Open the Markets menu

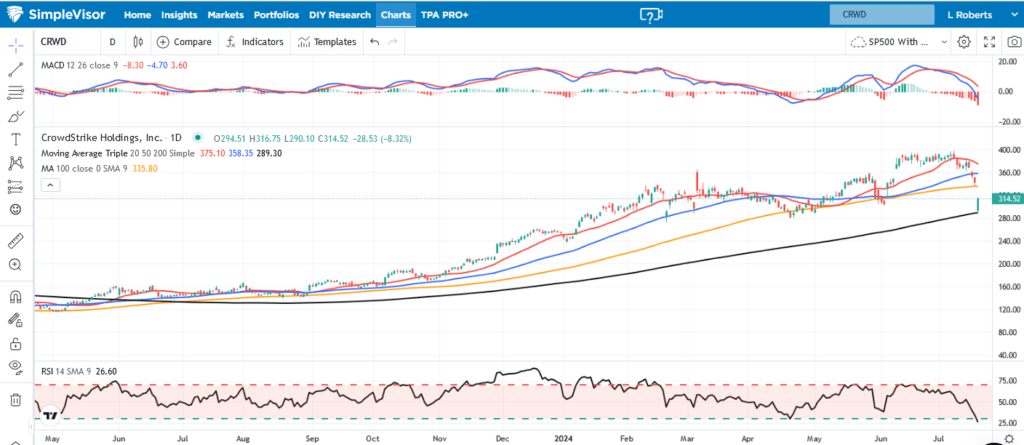click(x=225, y=14)
